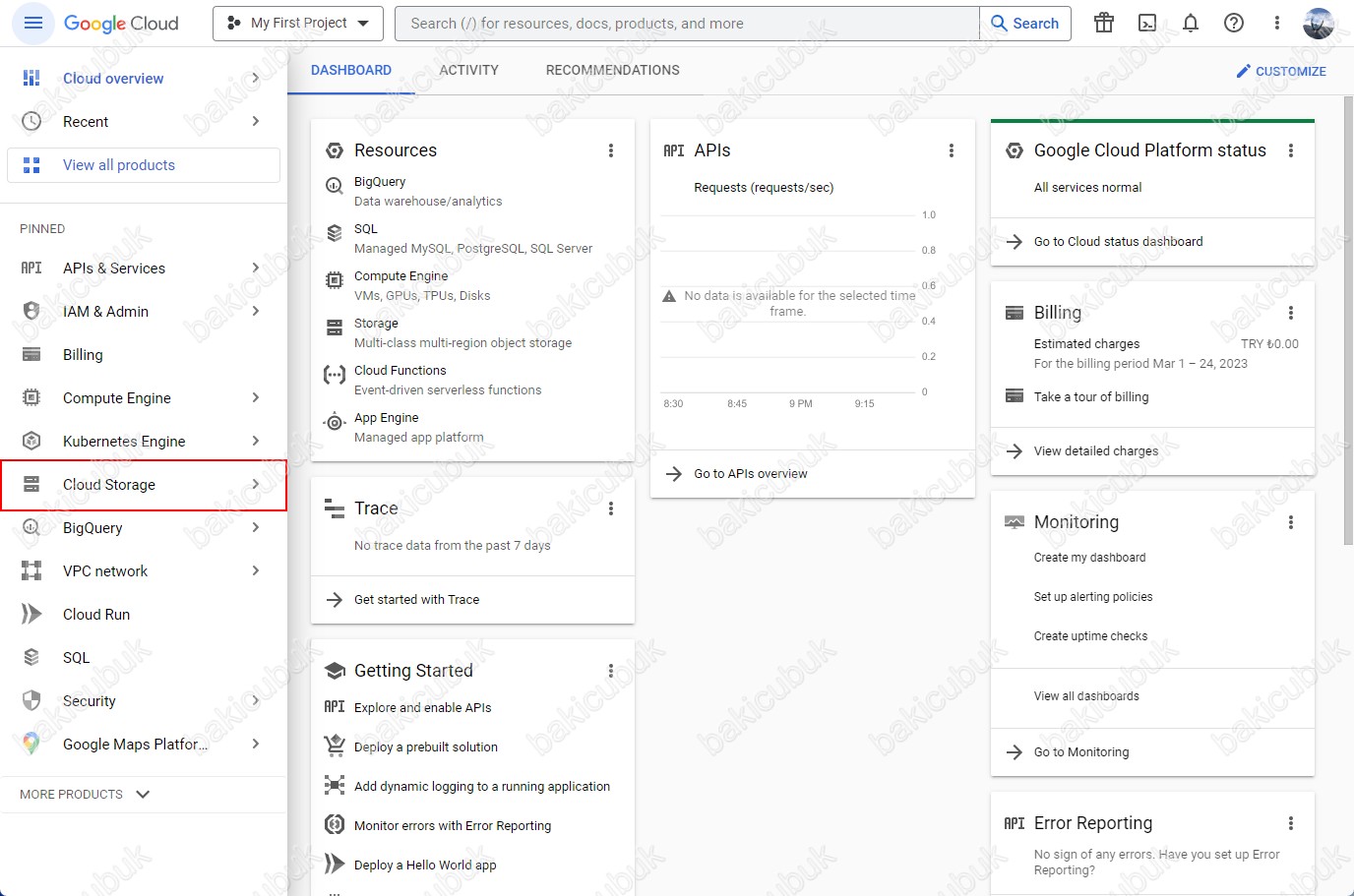Image resolution: width=1354 pixels, height=896 pixels.
Task: Go to Cloud status dashboard link
Action: click(x=1118, y=242)
